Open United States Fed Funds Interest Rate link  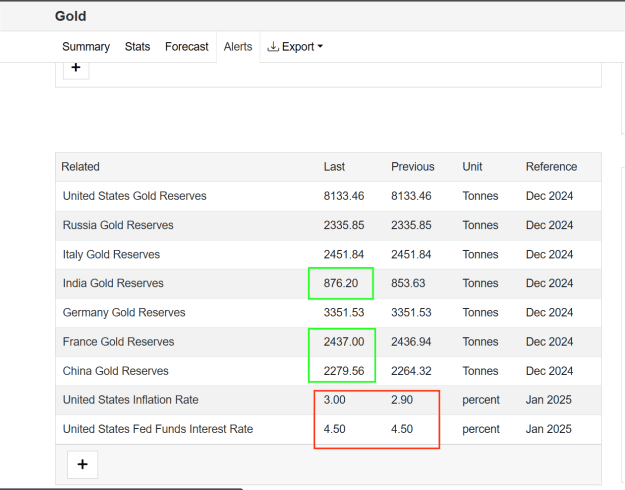tap(158, 429)
